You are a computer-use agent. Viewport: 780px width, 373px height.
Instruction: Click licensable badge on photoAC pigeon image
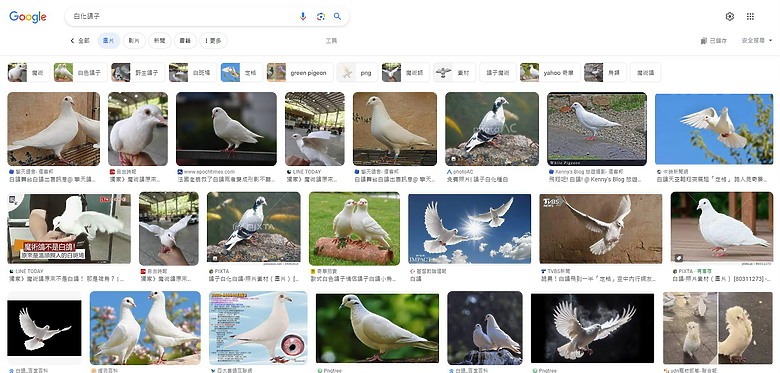tap(453, 159)
